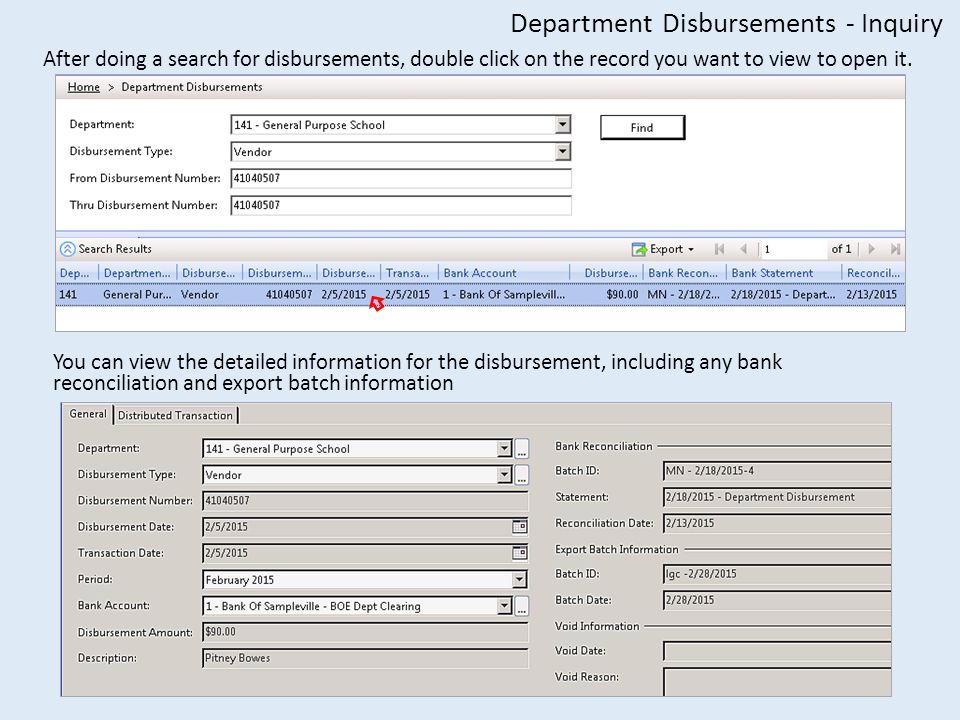This screenshot has width=960, height=720.
Task: Switch to the Distributed Transaction tab
Action: click(176, 415)
